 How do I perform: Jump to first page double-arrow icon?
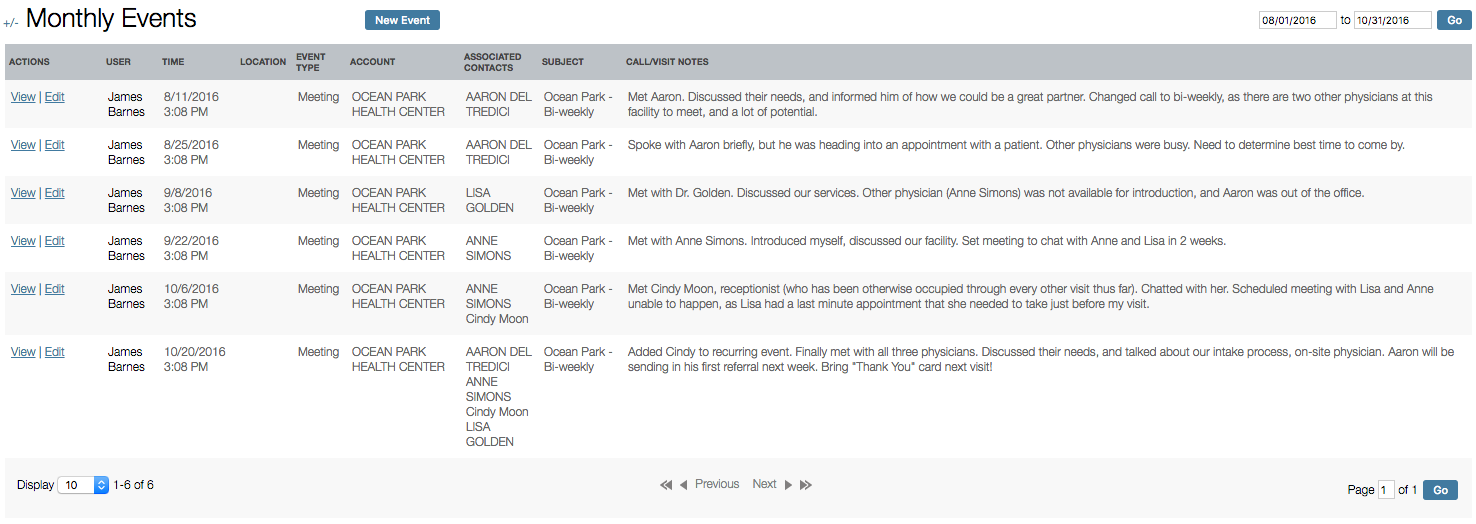tap(666, 485)
